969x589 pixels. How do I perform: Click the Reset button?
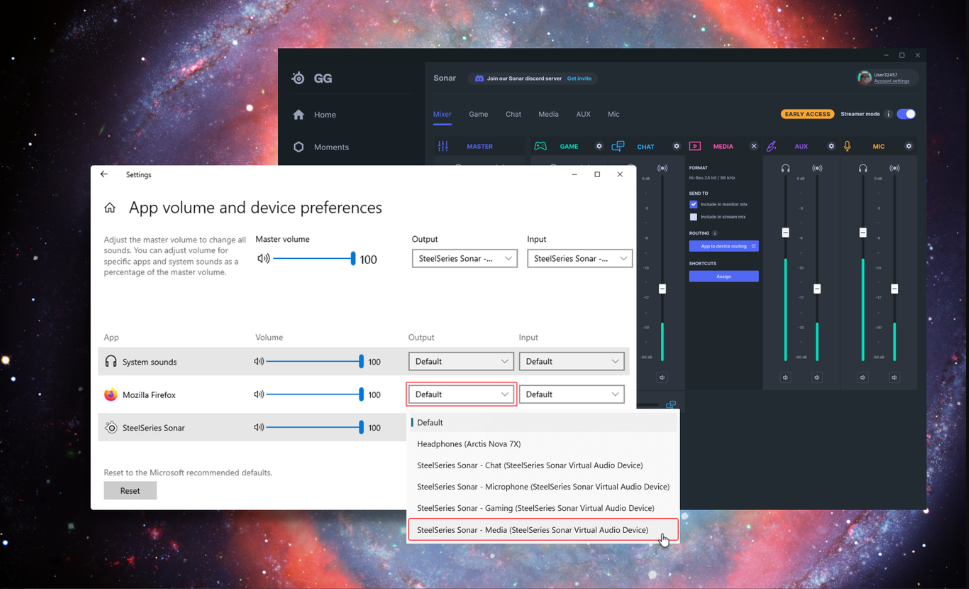(130, 491)
